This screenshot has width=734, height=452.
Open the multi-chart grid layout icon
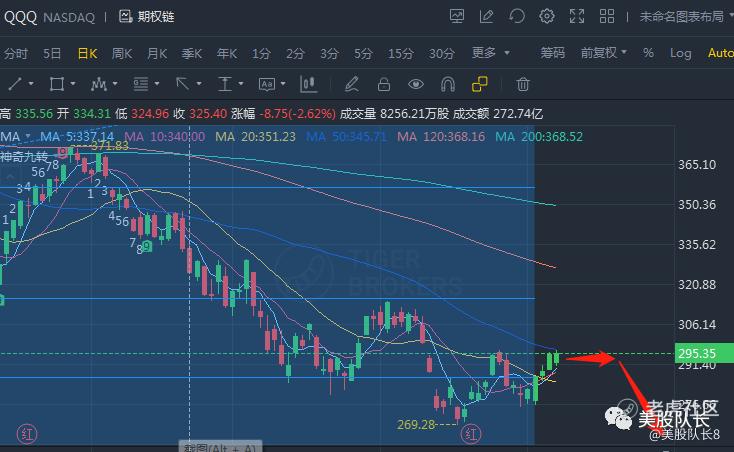click(607, 16)
